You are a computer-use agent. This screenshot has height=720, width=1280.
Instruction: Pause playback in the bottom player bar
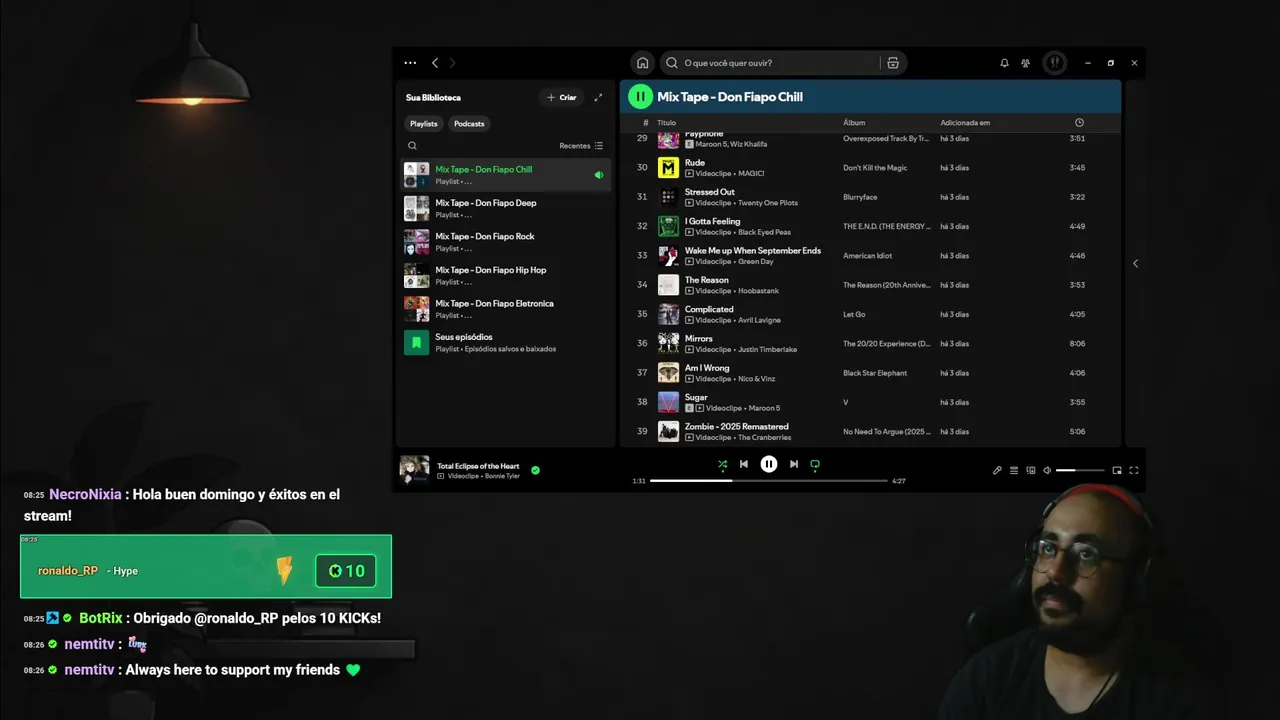[768, 464]
